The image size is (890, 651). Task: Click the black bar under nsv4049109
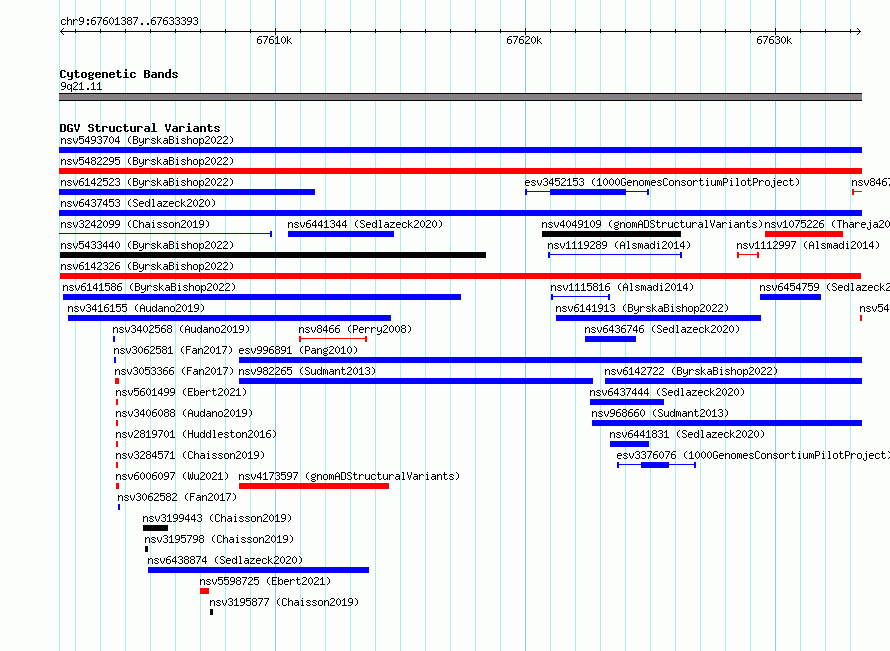[611, 234]
